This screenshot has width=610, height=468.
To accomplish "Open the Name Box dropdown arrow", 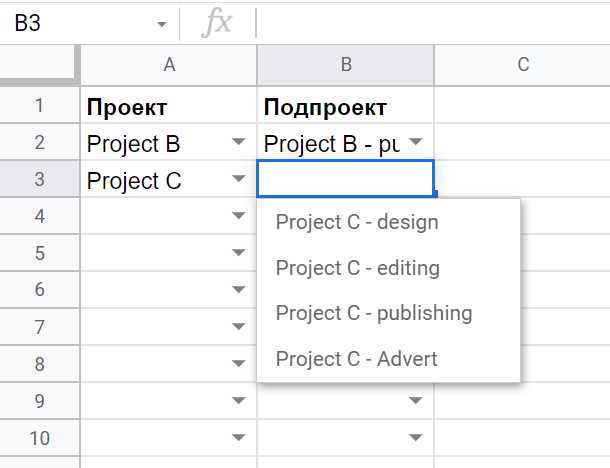I will (162, 24).
